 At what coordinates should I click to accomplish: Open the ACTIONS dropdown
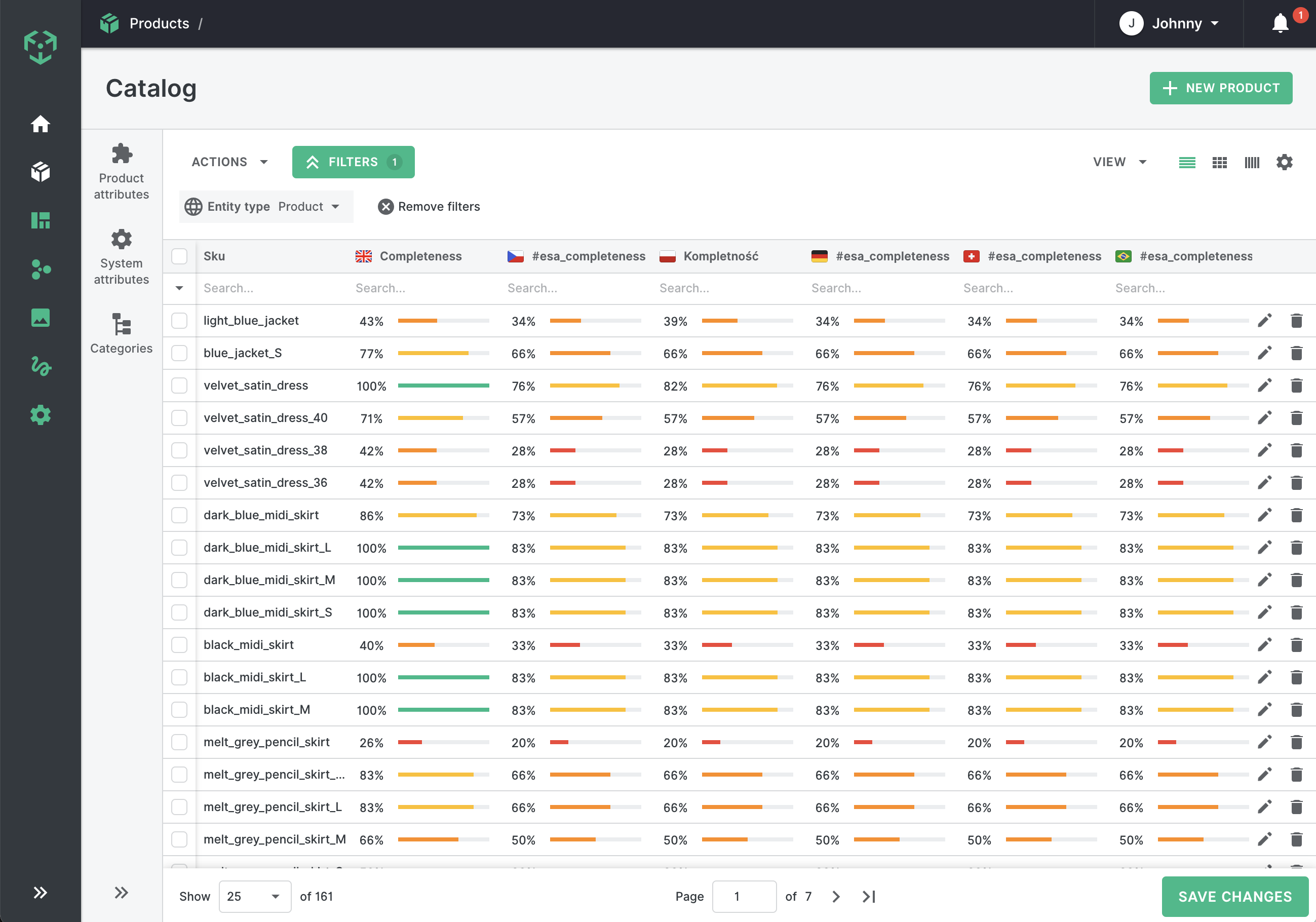pos(229,162)
